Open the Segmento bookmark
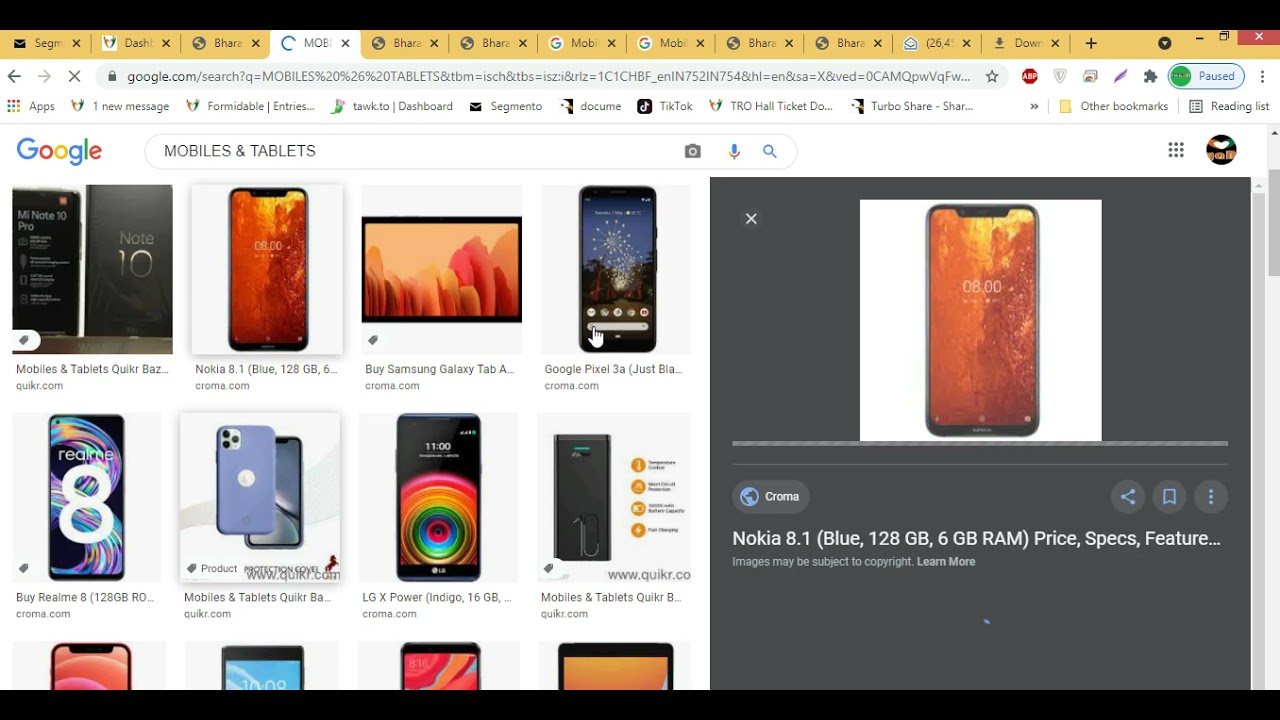The width and height of the screenshot is (1280, 720). (505, 106)
